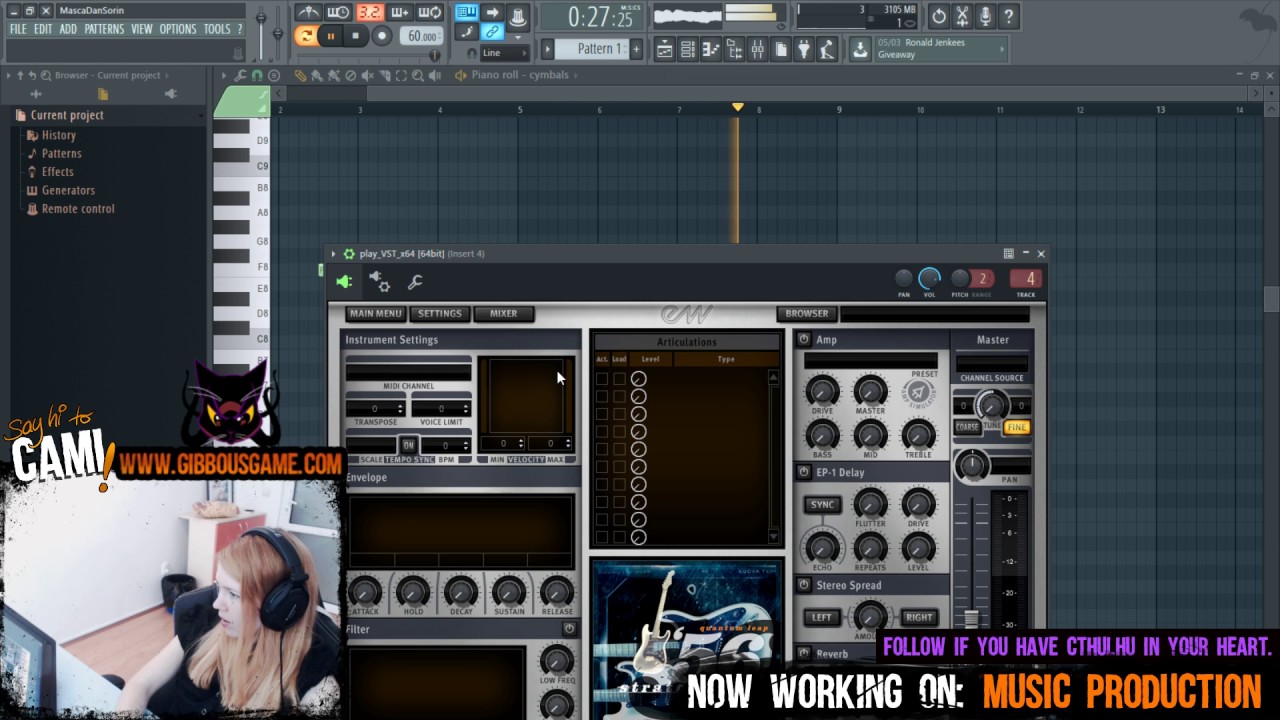
Task: Set the tempo field showing 60.000
Action: point(421,36)
